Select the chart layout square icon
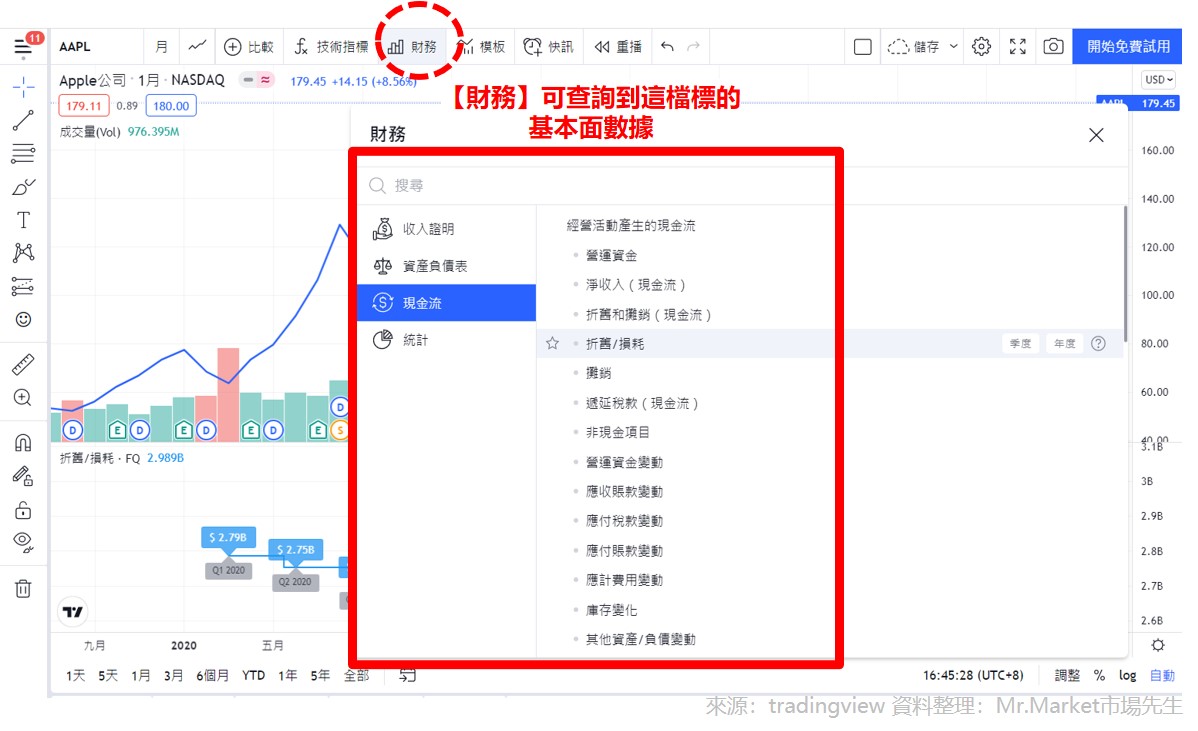This screenshot has width=1198, height=731. coord(863,47)
